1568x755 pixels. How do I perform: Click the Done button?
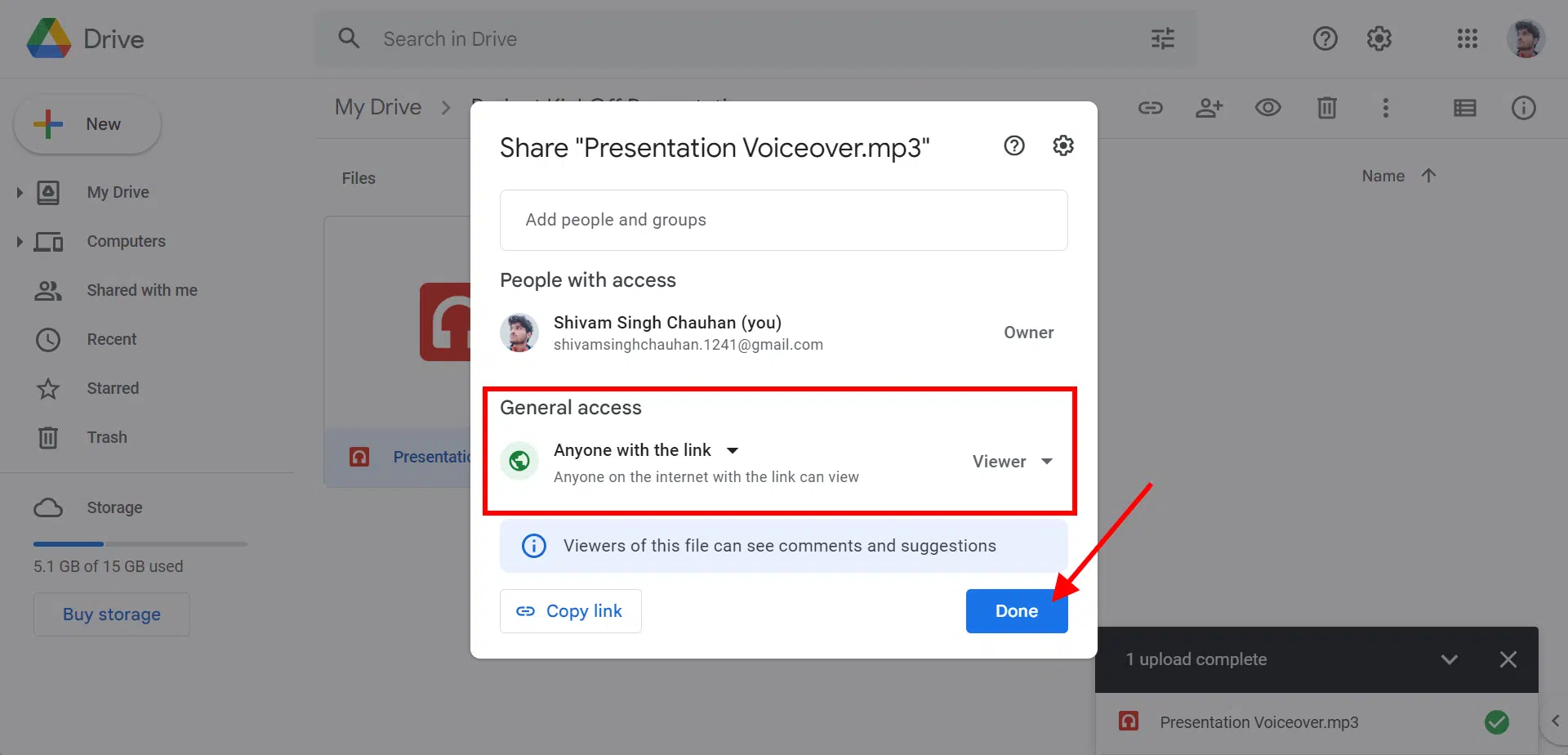click(x=1016, y=611)
